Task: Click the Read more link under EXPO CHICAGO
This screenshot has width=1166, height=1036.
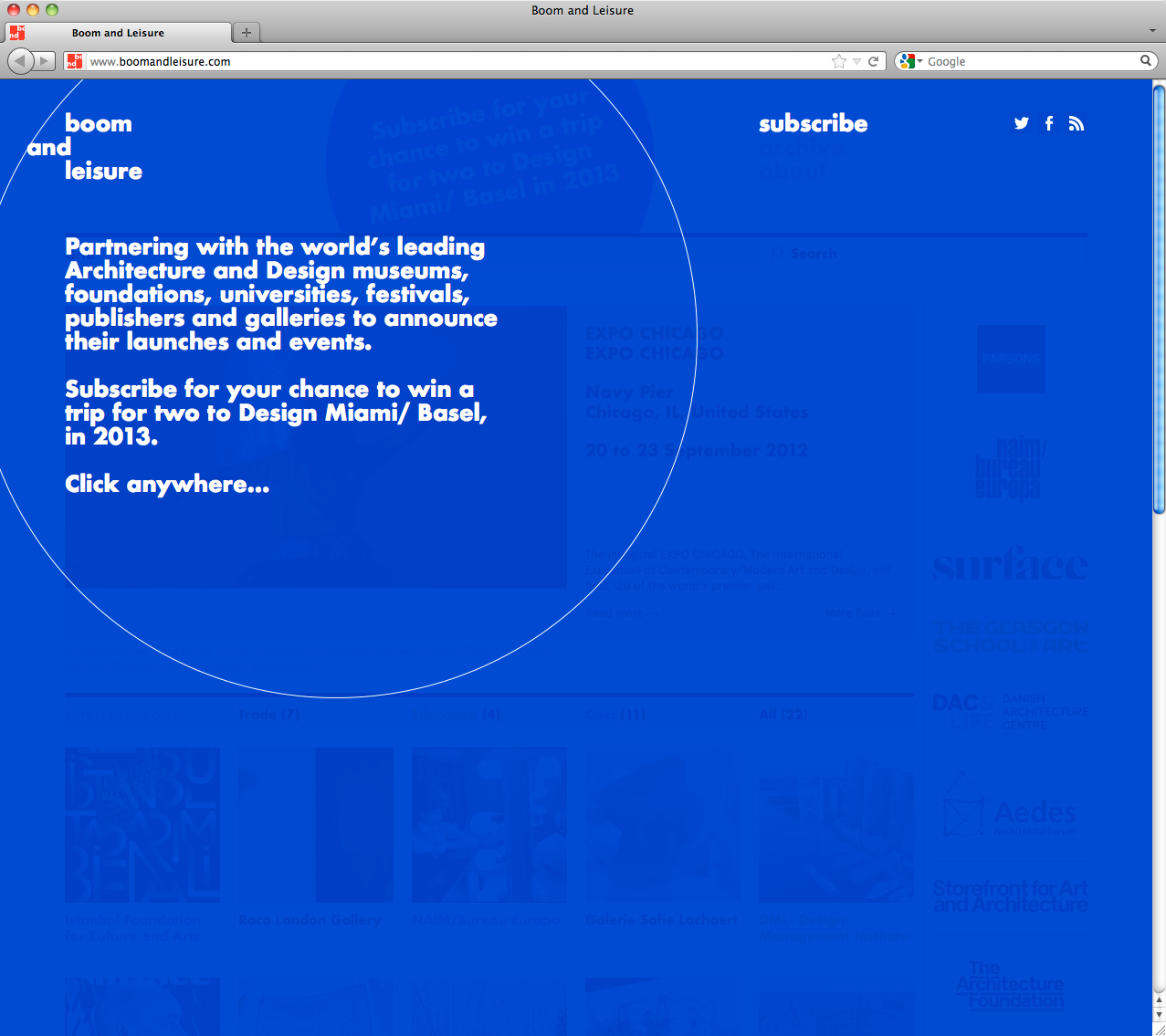Action: click(x=621, y=613)
